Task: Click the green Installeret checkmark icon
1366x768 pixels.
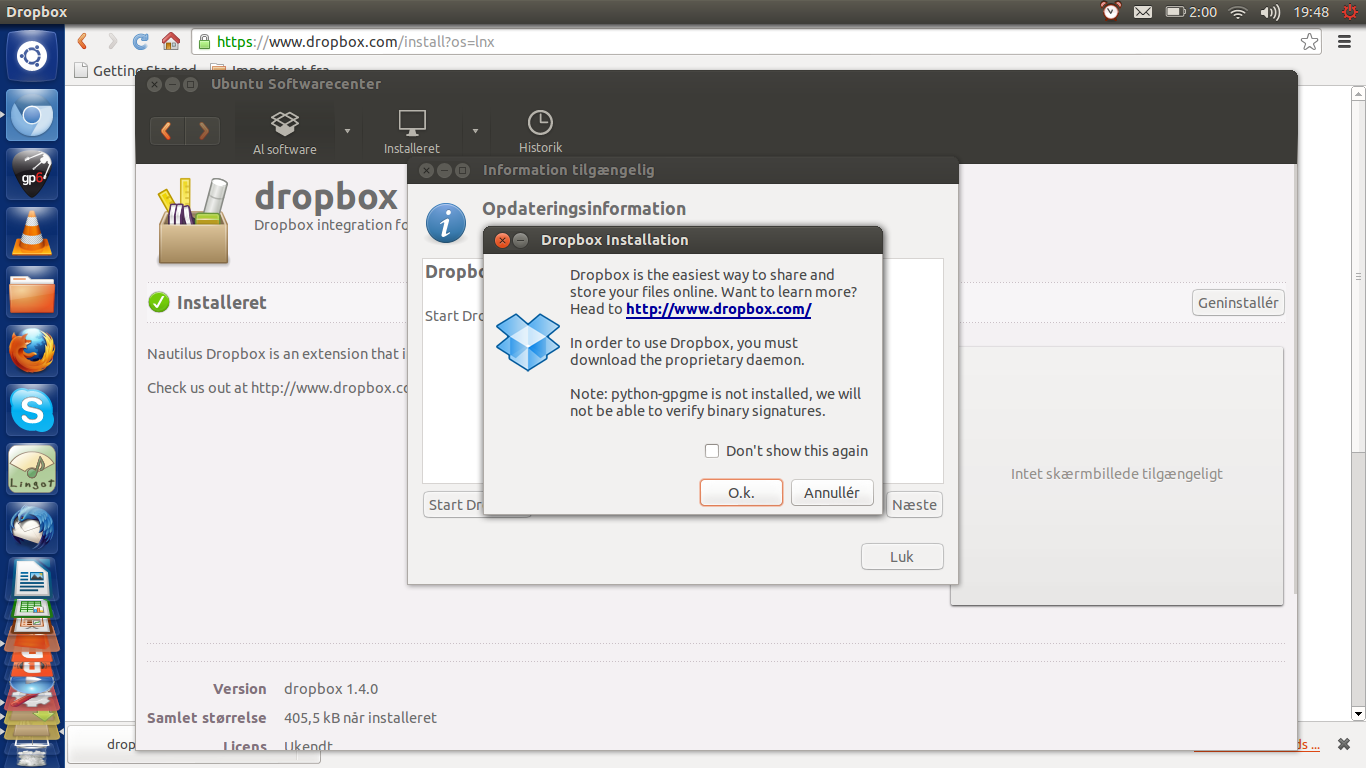Action: tap(158, 302)
